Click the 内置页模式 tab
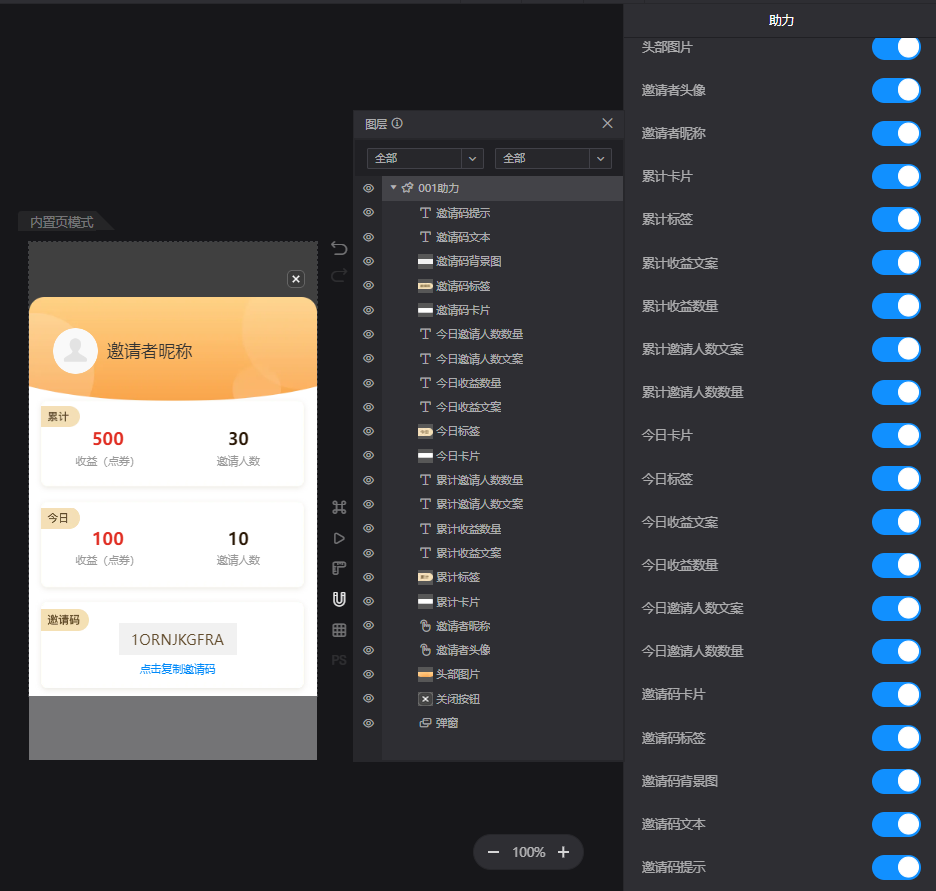Viewport: 936px width, 891px height. 62,222
